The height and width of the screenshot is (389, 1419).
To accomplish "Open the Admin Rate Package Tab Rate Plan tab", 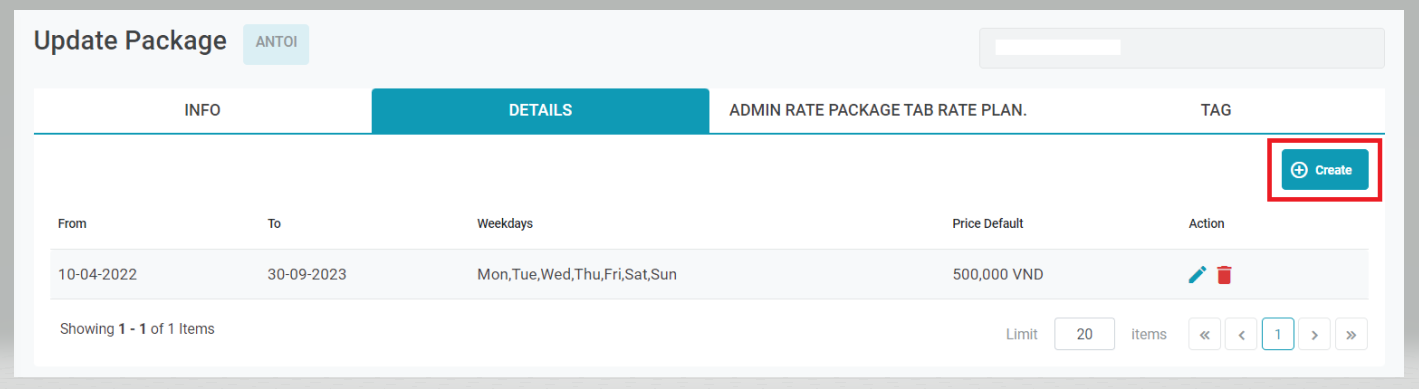I will tap(878, 111).
